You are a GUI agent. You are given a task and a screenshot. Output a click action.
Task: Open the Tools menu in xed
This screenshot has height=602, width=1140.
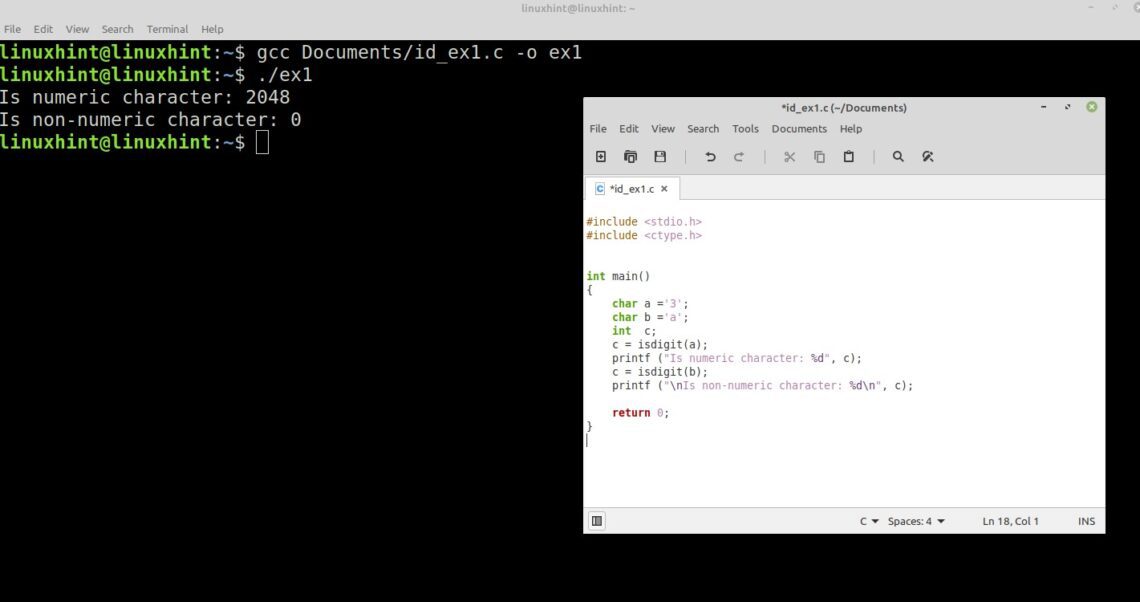click(x=745, y=128)
